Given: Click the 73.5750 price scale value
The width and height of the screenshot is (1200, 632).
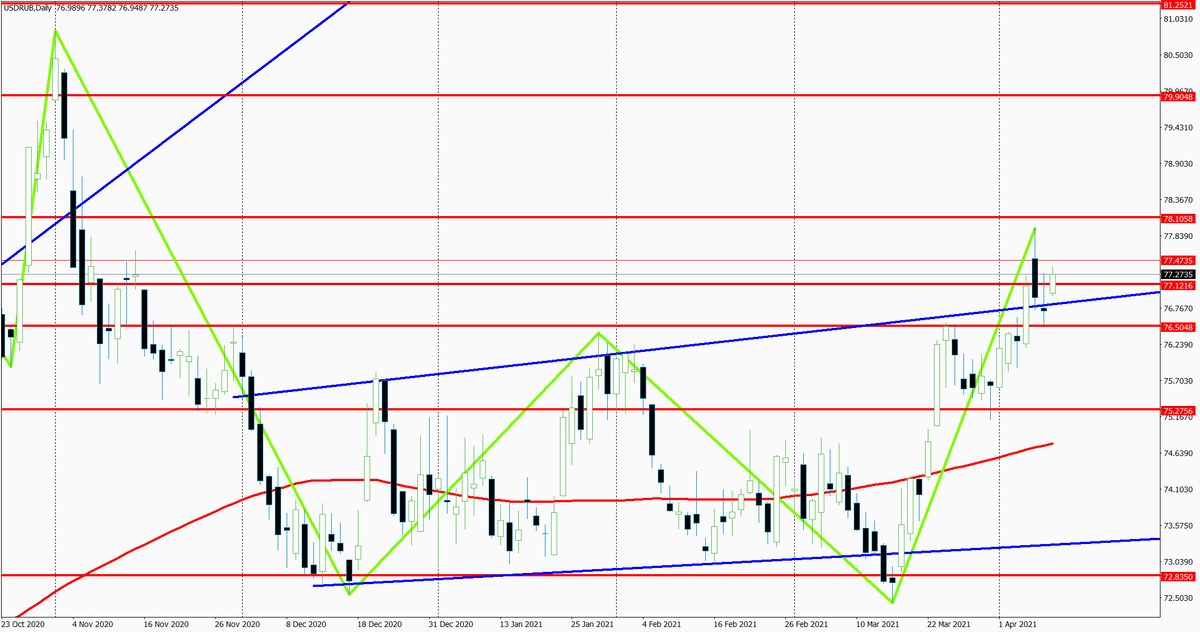Looking at the screenshot, I should tap(1179, 525).
